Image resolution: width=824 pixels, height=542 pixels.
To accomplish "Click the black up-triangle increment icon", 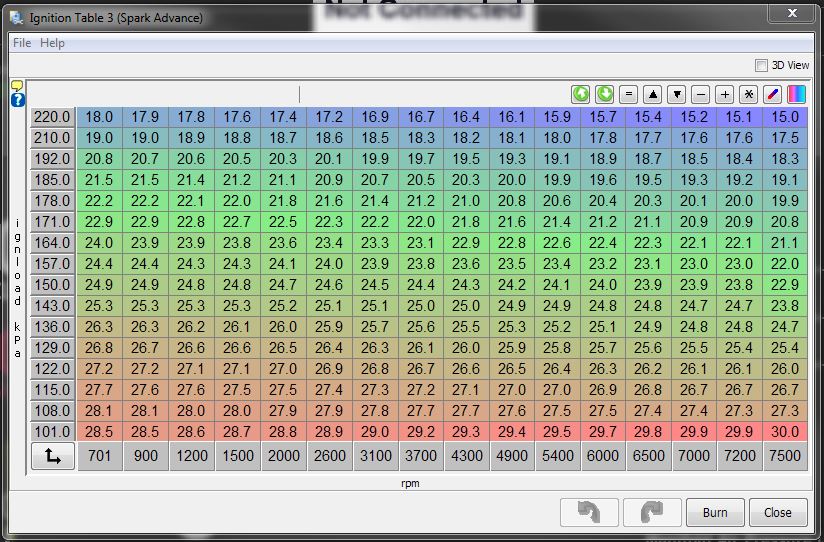I will [x=653, y=94].
